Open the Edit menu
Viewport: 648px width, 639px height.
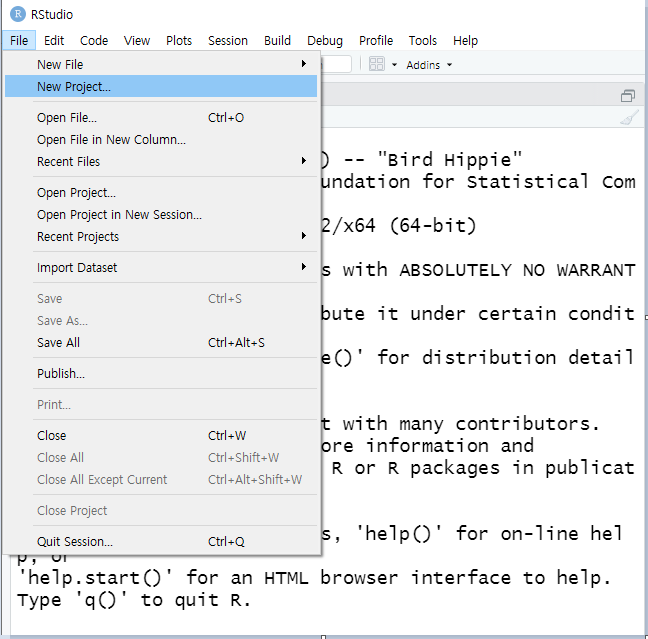click(54, 41)
